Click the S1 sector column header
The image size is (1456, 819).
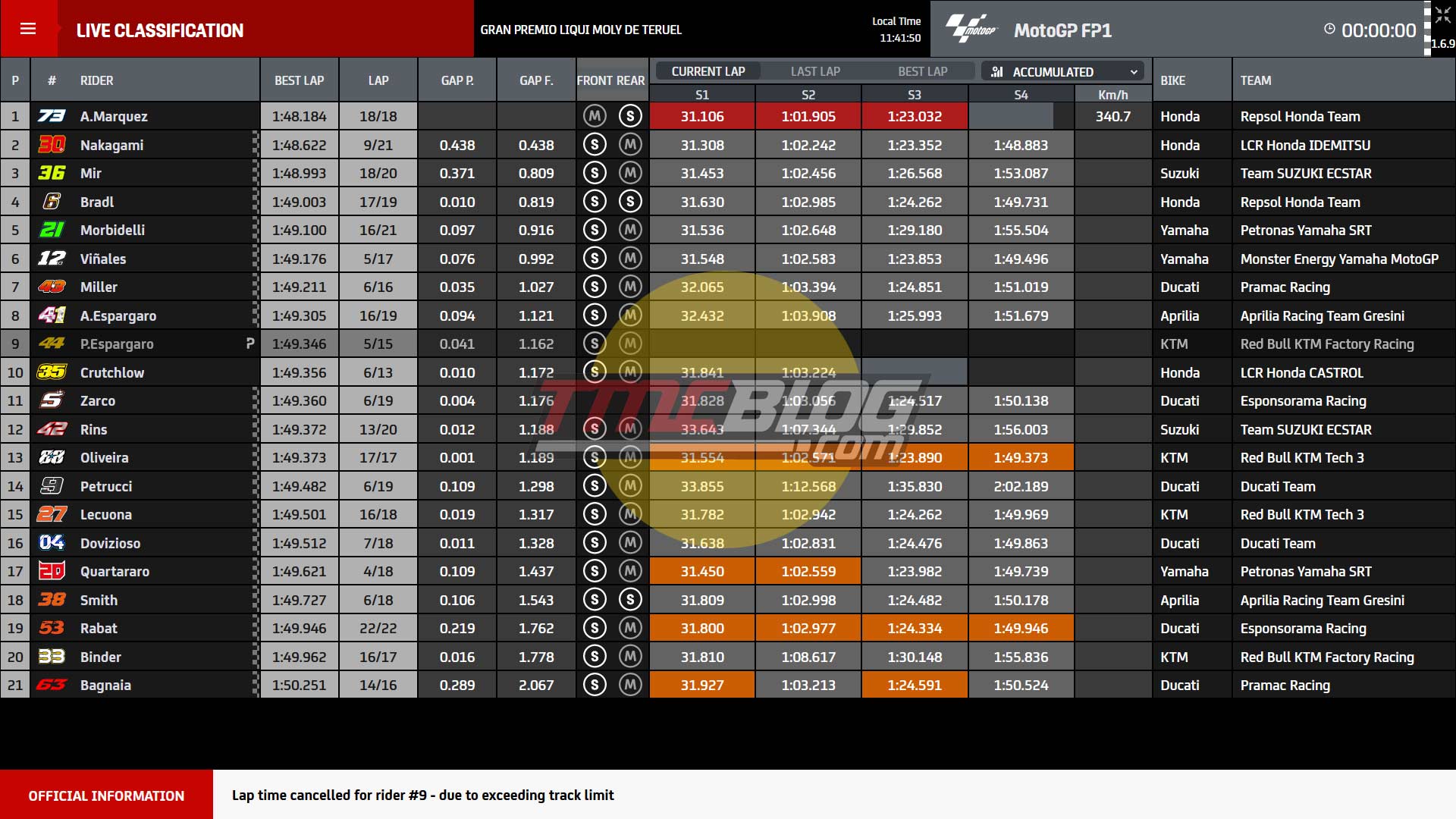702,95
